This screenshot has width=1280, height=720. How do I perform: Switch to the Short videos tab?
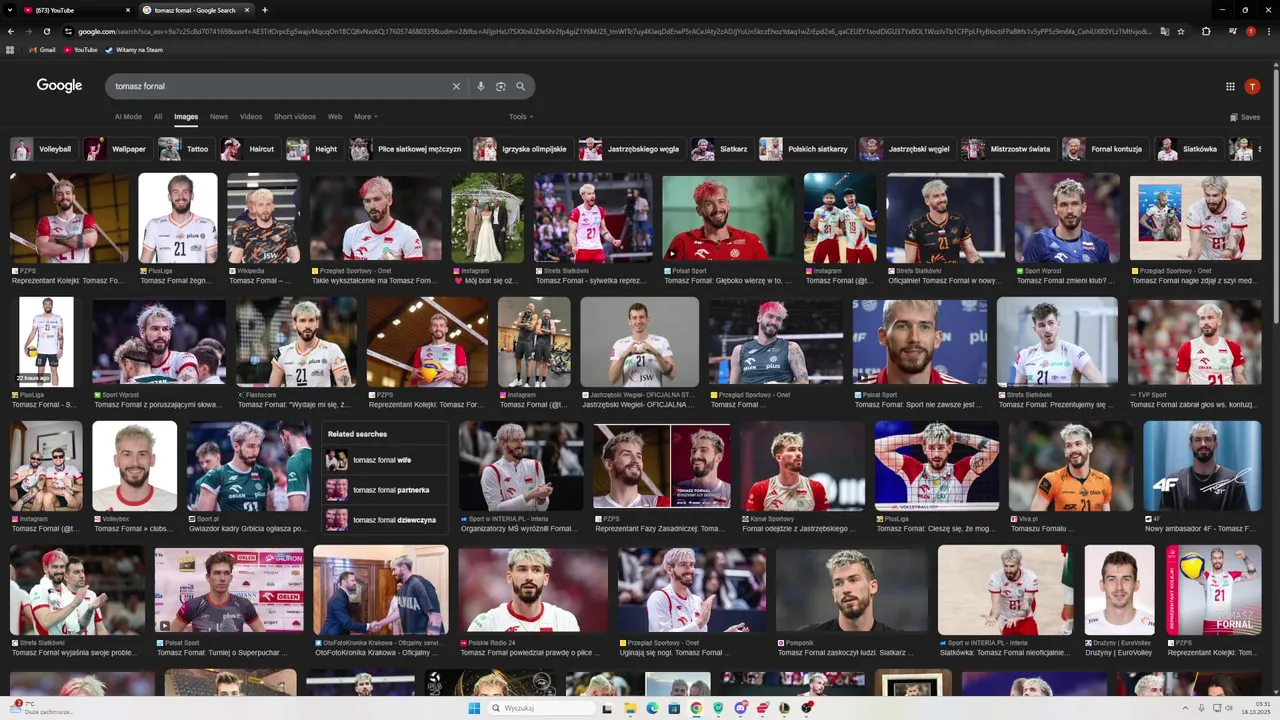(295, 117)
